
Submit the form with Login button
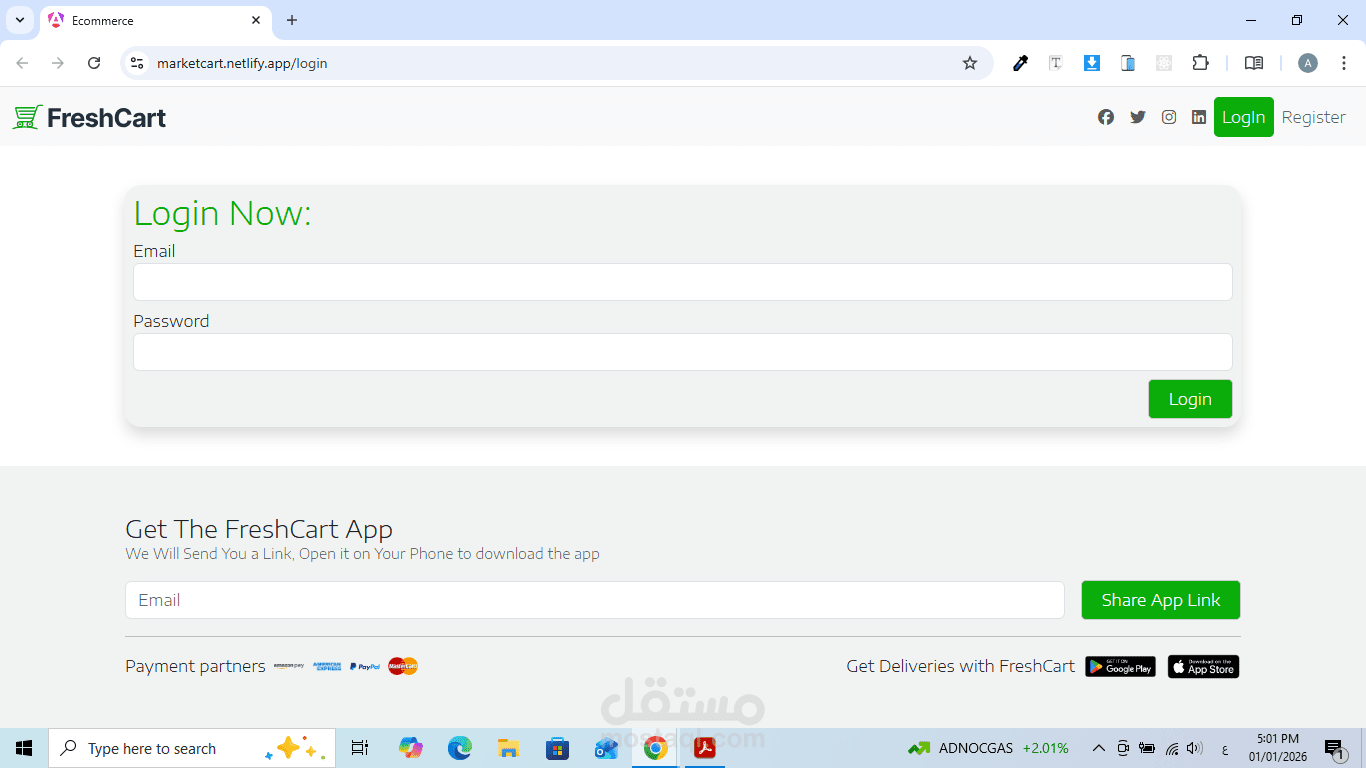(x=1190, y=399)
